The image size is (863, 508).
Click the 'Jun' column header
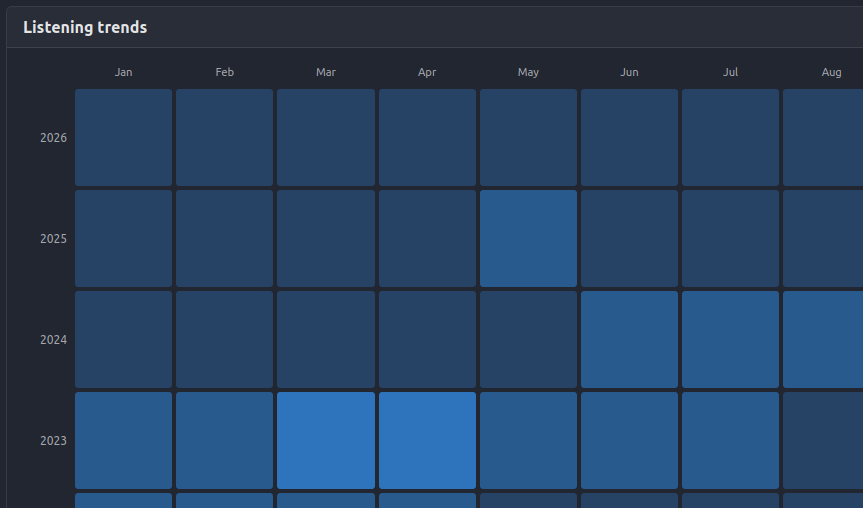629,72
